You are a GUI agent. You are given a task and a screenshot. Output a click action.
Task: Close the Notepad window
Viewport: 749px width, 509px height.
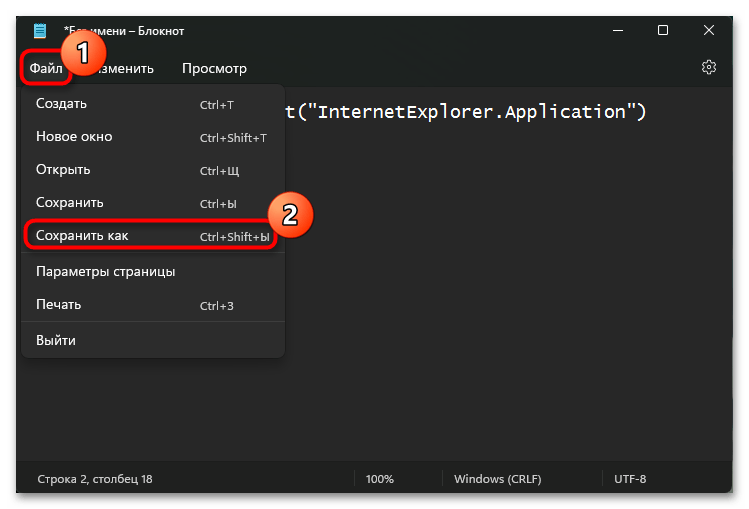[708, 31]
